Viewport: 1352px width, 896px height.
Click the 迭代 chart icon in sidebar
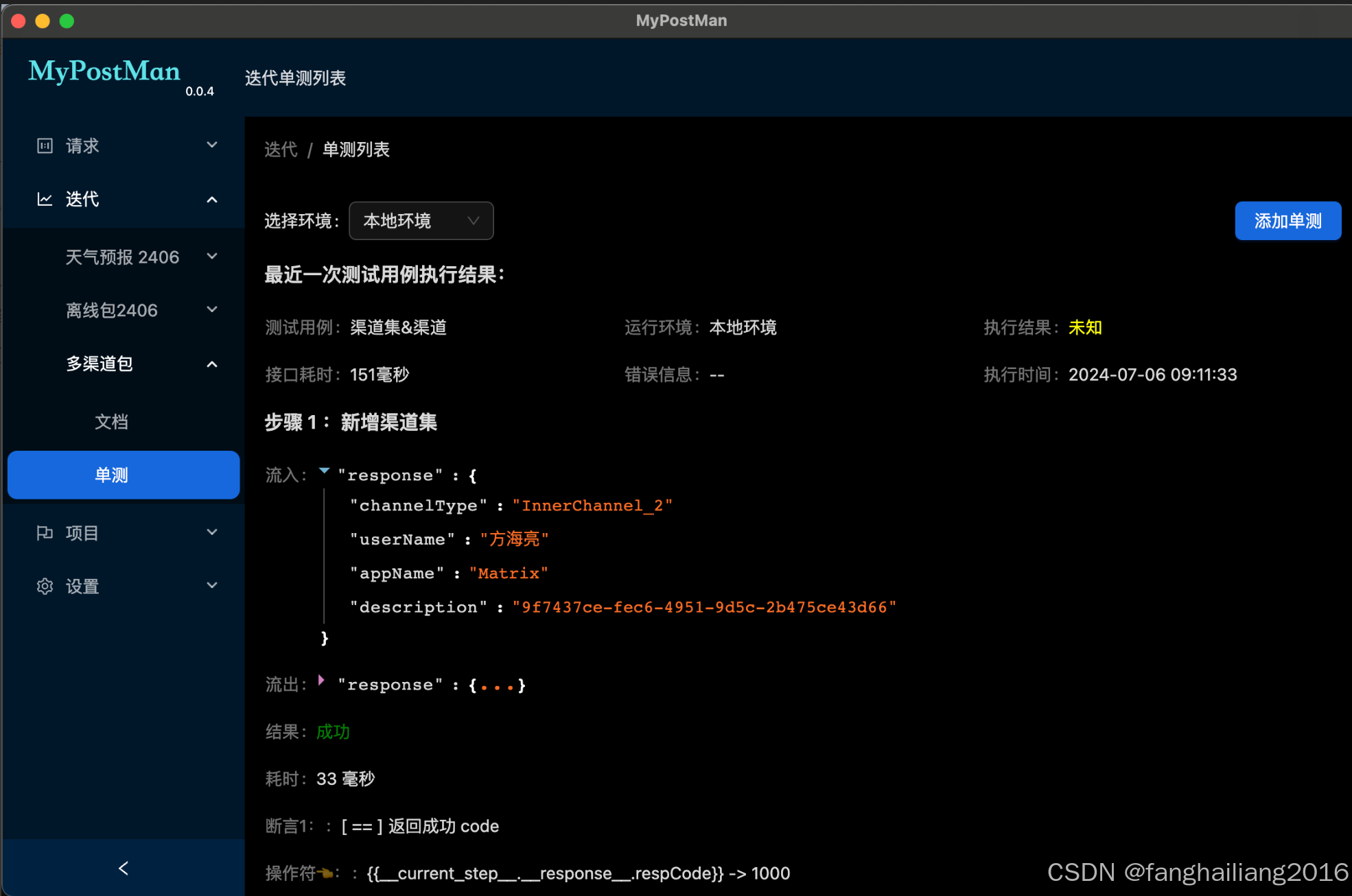[44, 199]
